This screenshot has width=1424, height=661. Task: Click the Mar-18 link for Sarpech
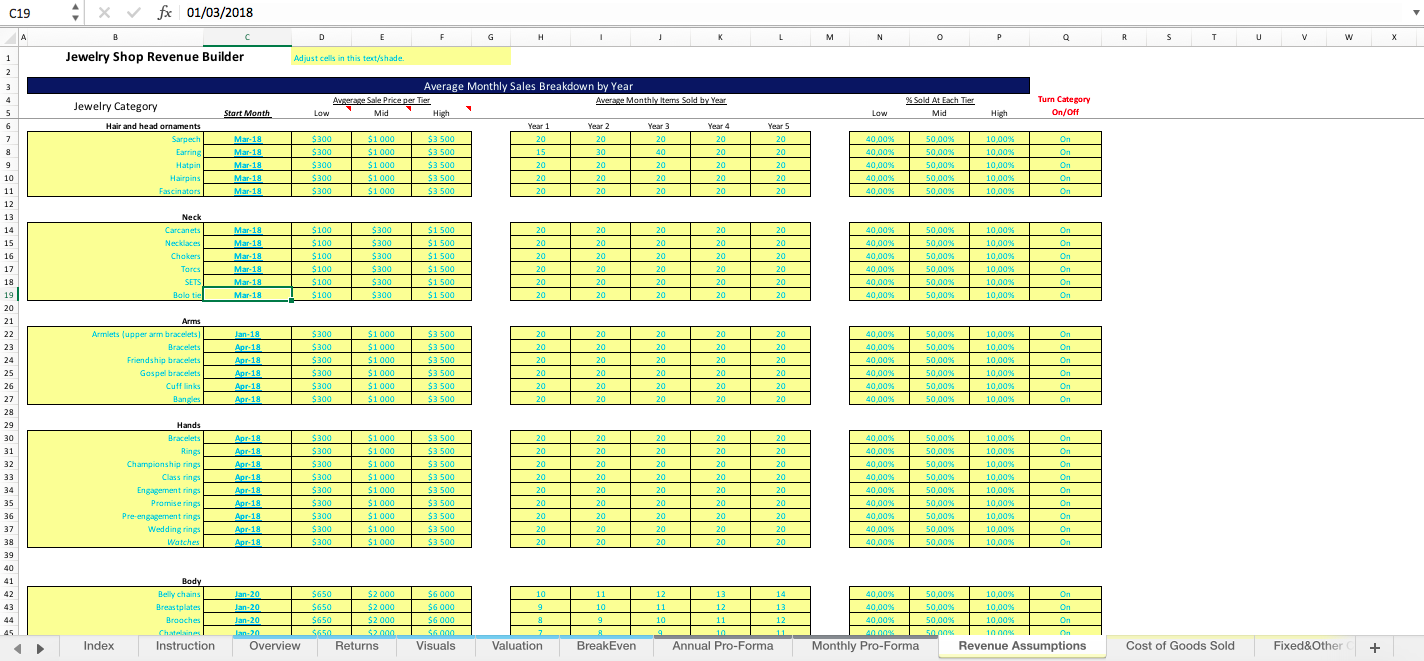(246, 139)
